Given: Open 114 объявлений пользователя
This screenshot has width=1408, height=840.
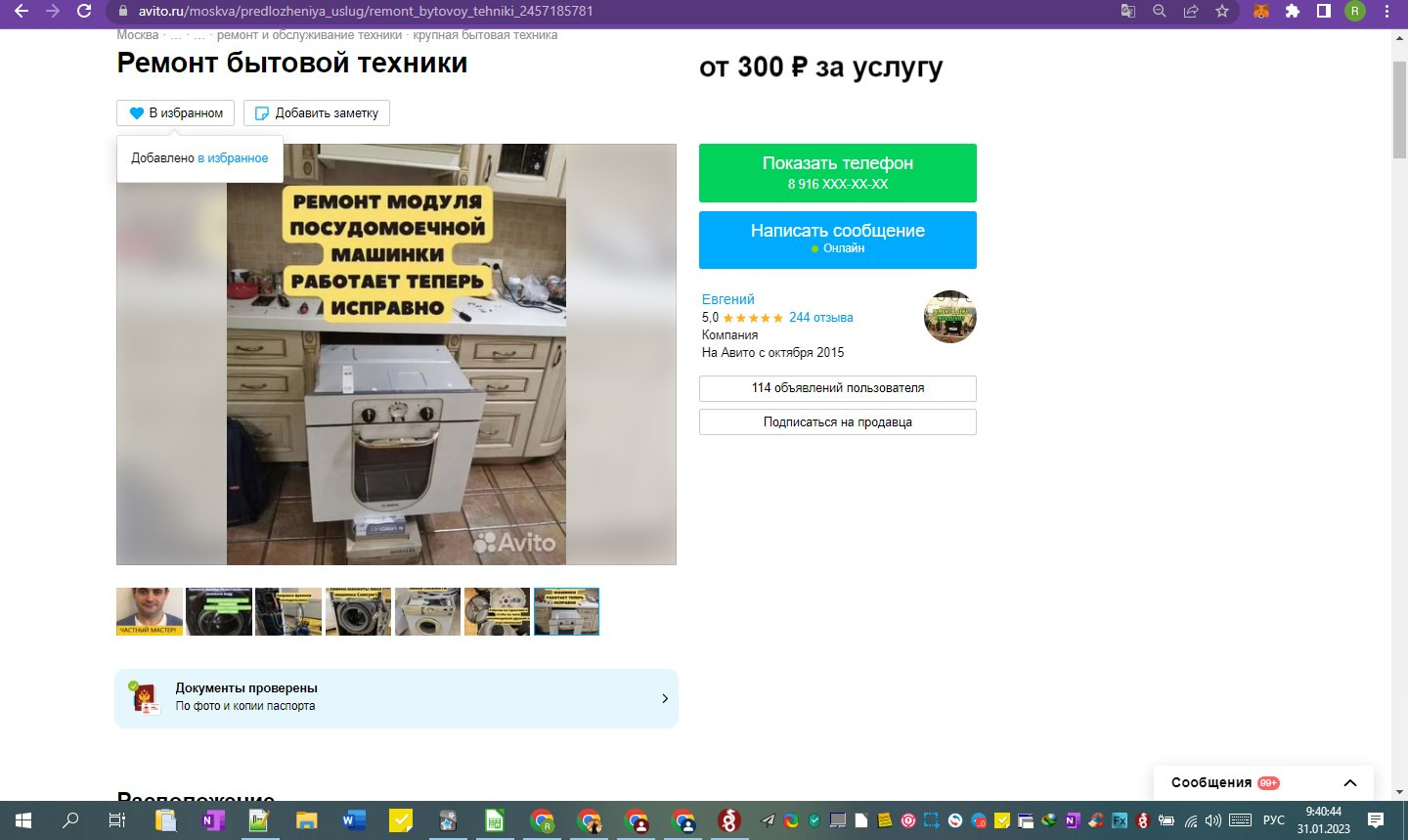Looking at the screenshot, I should pos(838,388).
